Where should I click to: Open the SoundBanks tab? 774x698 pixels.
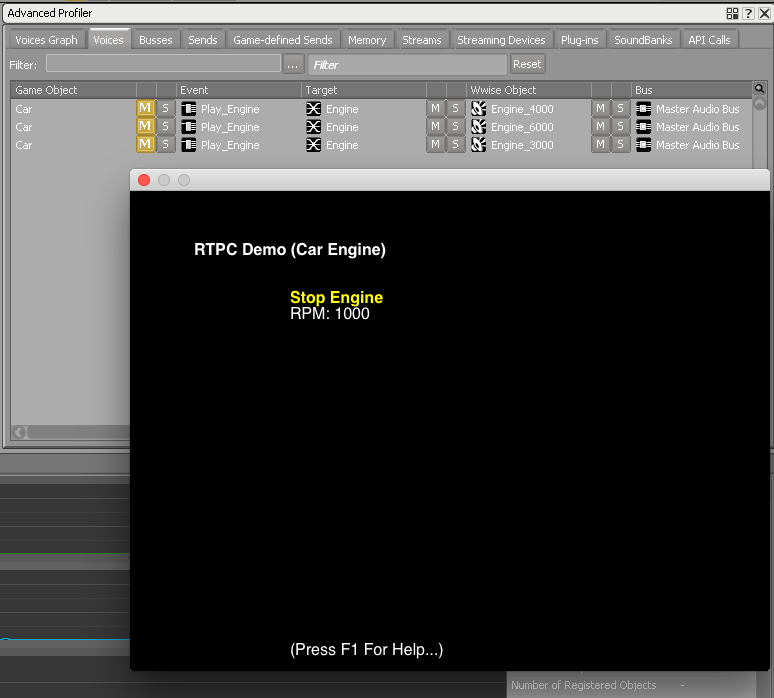pos(643,40)
